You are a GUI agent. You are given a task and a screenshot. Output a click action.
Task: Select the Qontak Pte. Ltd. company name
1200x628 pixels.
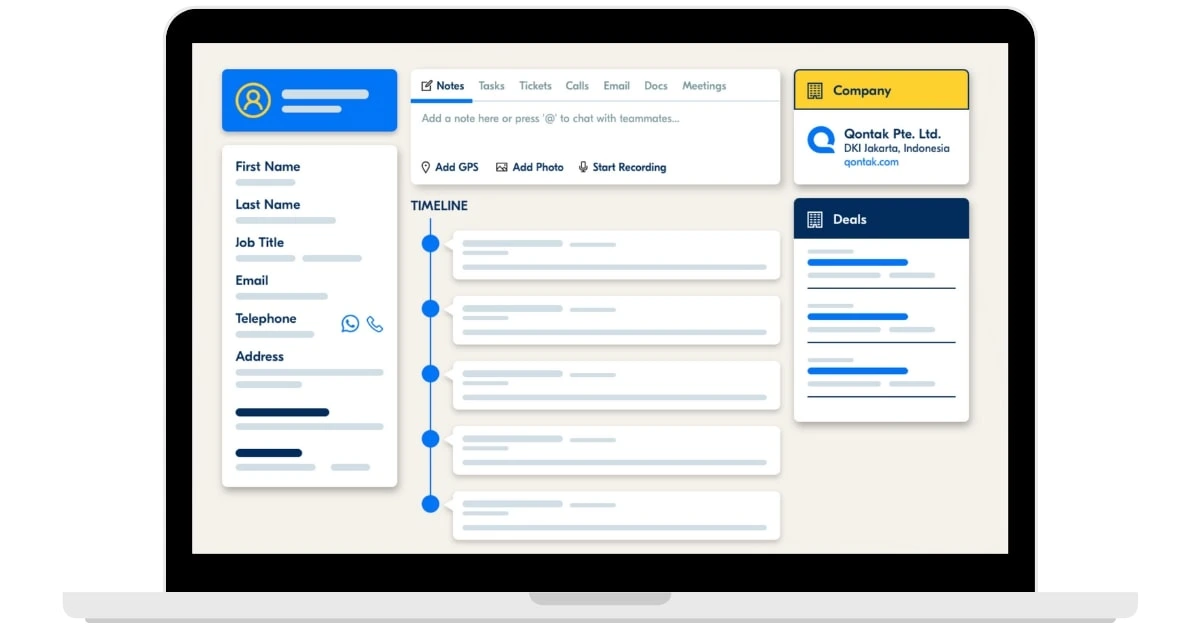pos(892,133)
